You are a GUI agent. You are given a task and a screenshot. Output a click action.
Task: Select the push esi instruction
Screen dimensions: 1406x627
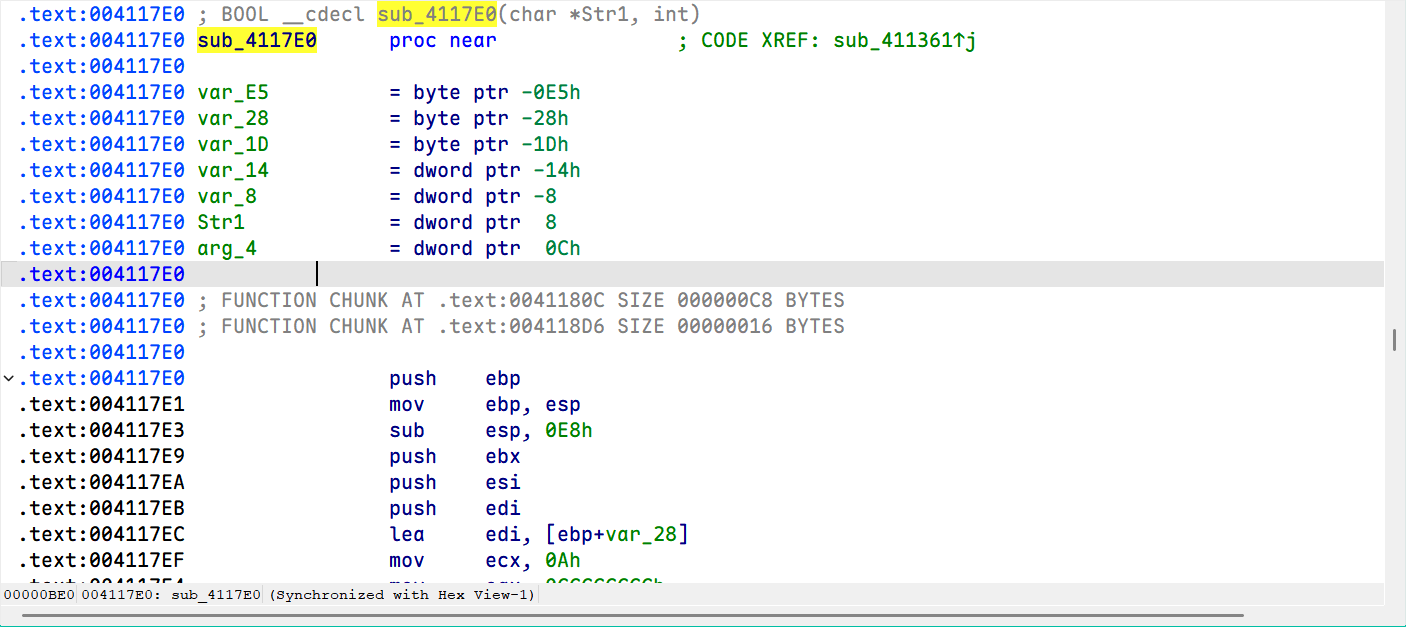tap(455, 483)
